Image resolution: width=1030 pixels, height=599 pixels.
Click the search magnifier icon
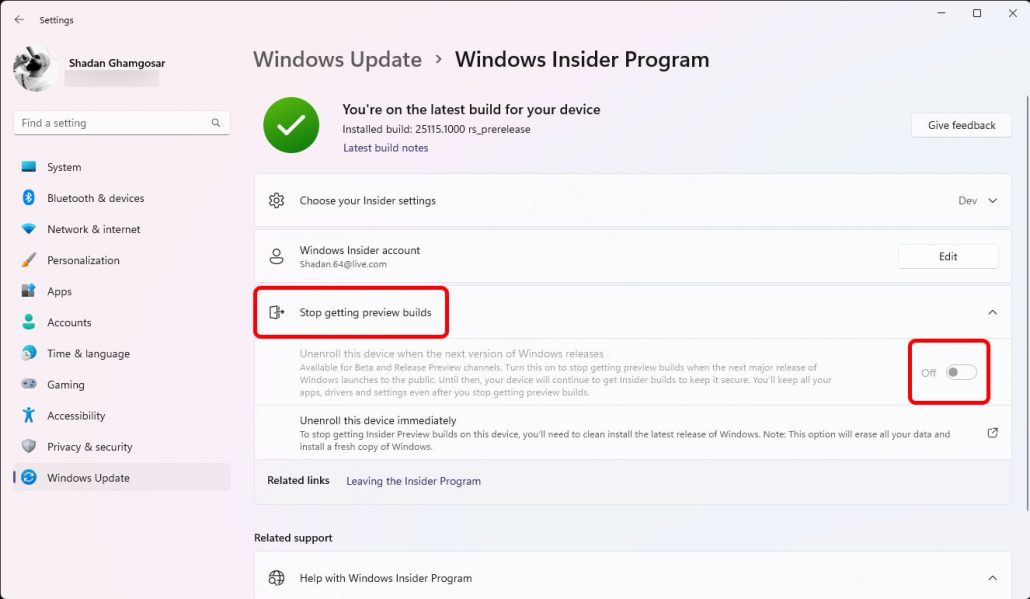[215, 123]
